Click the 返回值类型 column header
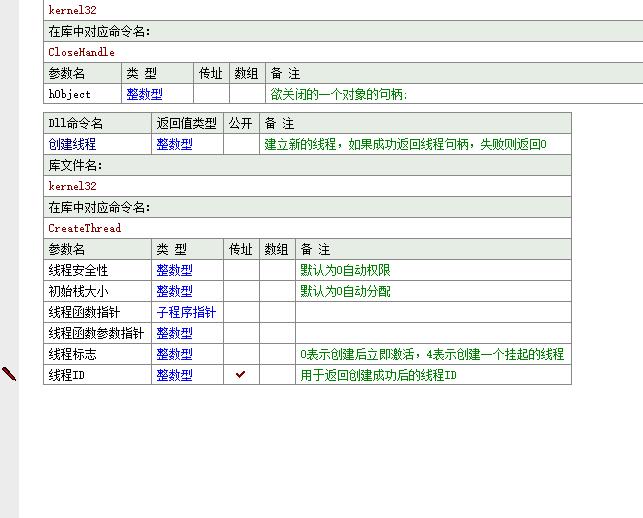 point(187,123)
